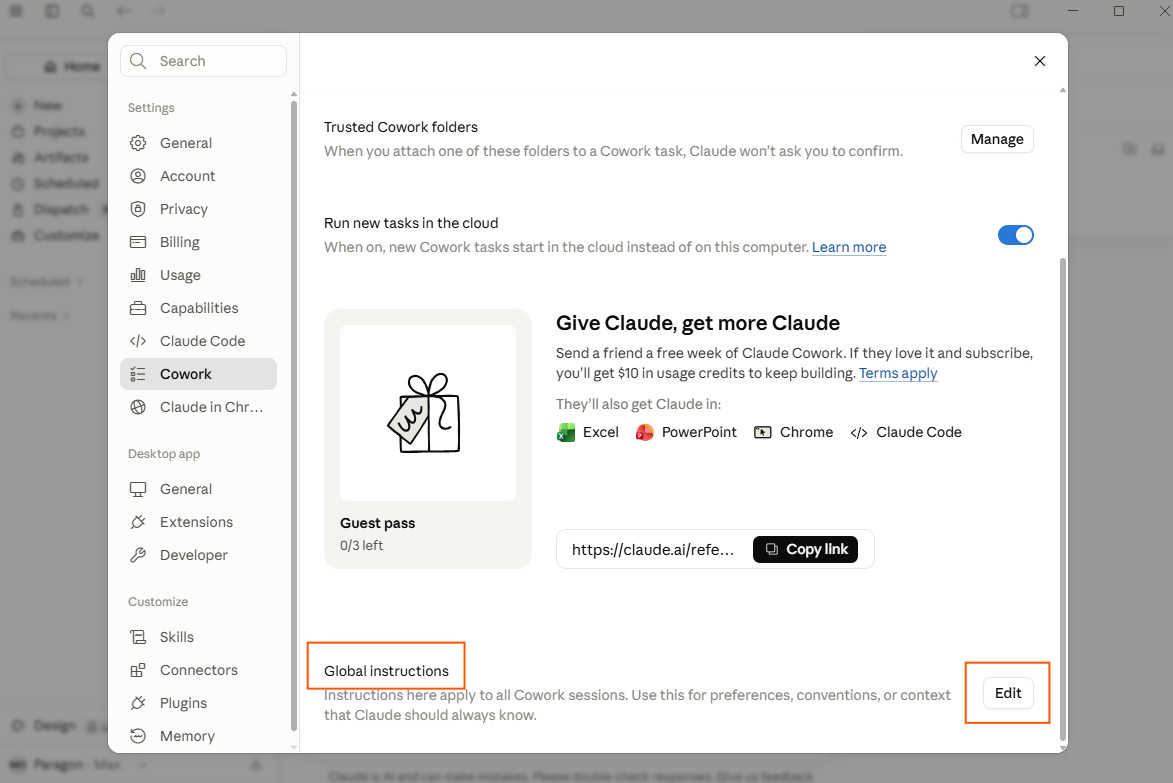Viewport: 1173px width, 783px height.
Task: Click the Claude Code brackets icon in sidebar
Action: point(138,341)
